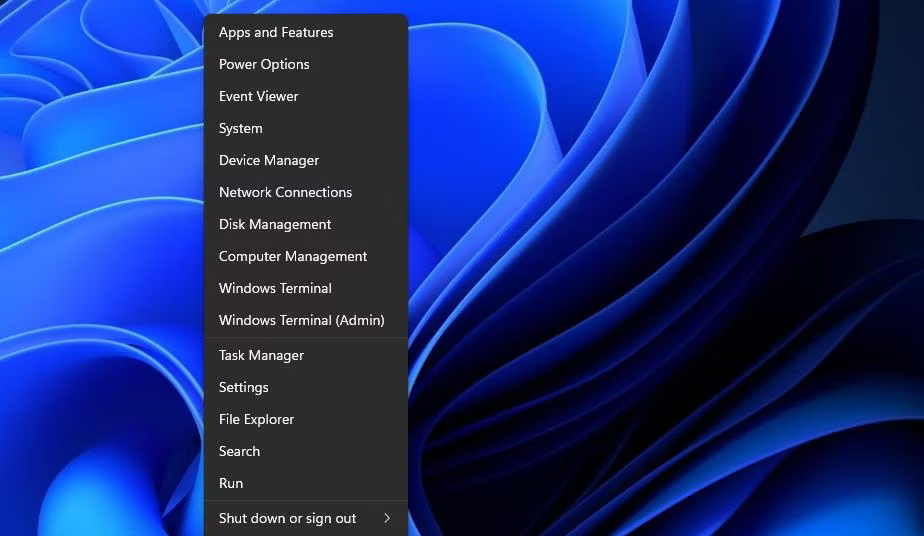This screenshot has width=924, height=536.
Task: Launch File Explorer
Action: pyautogui.click(x=306, y=419)
